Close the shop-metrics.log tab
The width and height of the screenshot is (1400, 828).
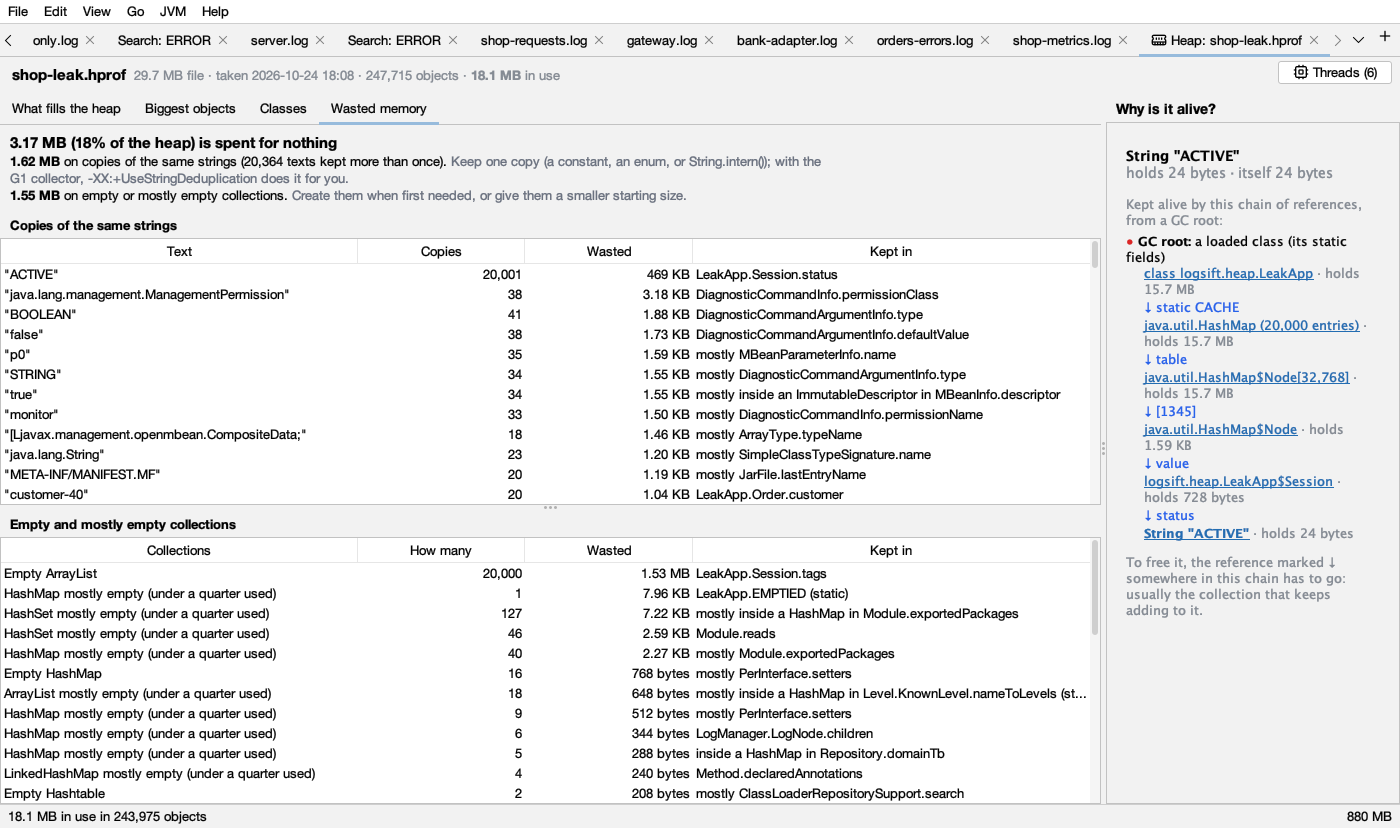(1123, 41)
